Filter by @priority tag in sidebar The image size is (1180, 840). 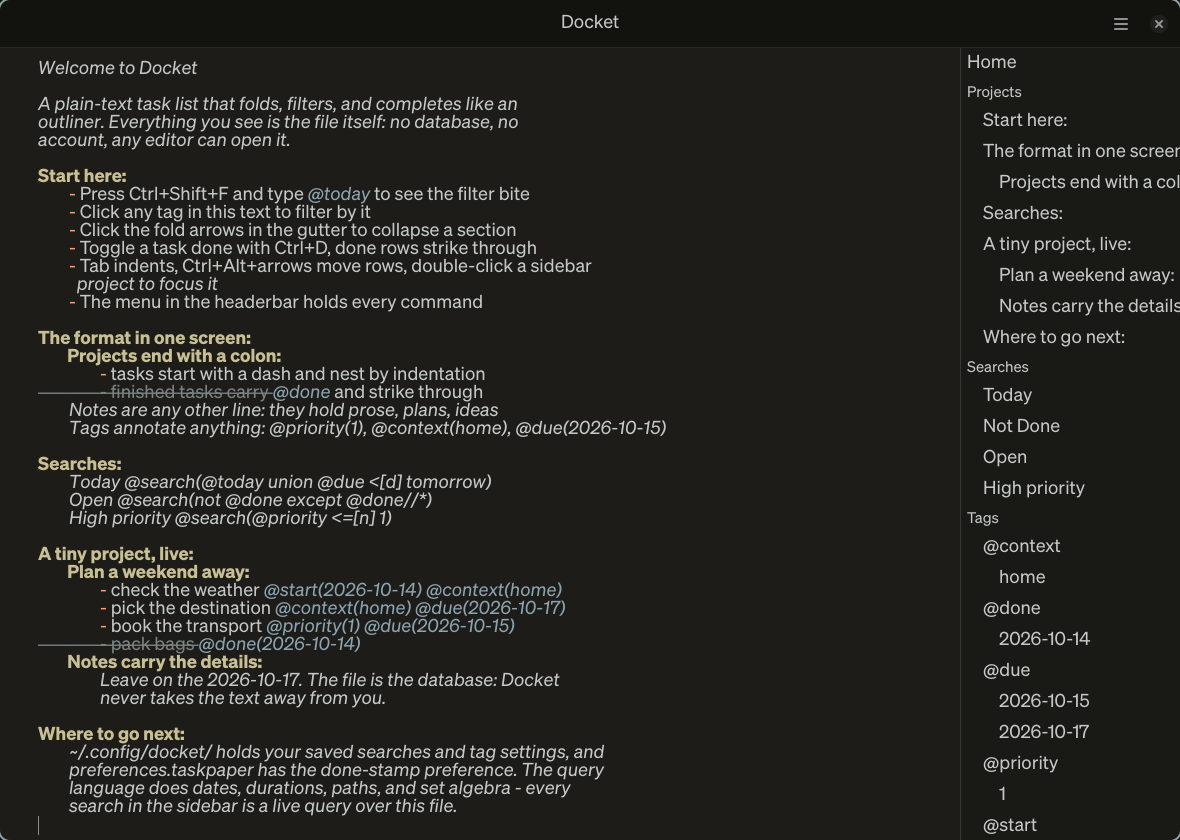(x=1020, y=762)
